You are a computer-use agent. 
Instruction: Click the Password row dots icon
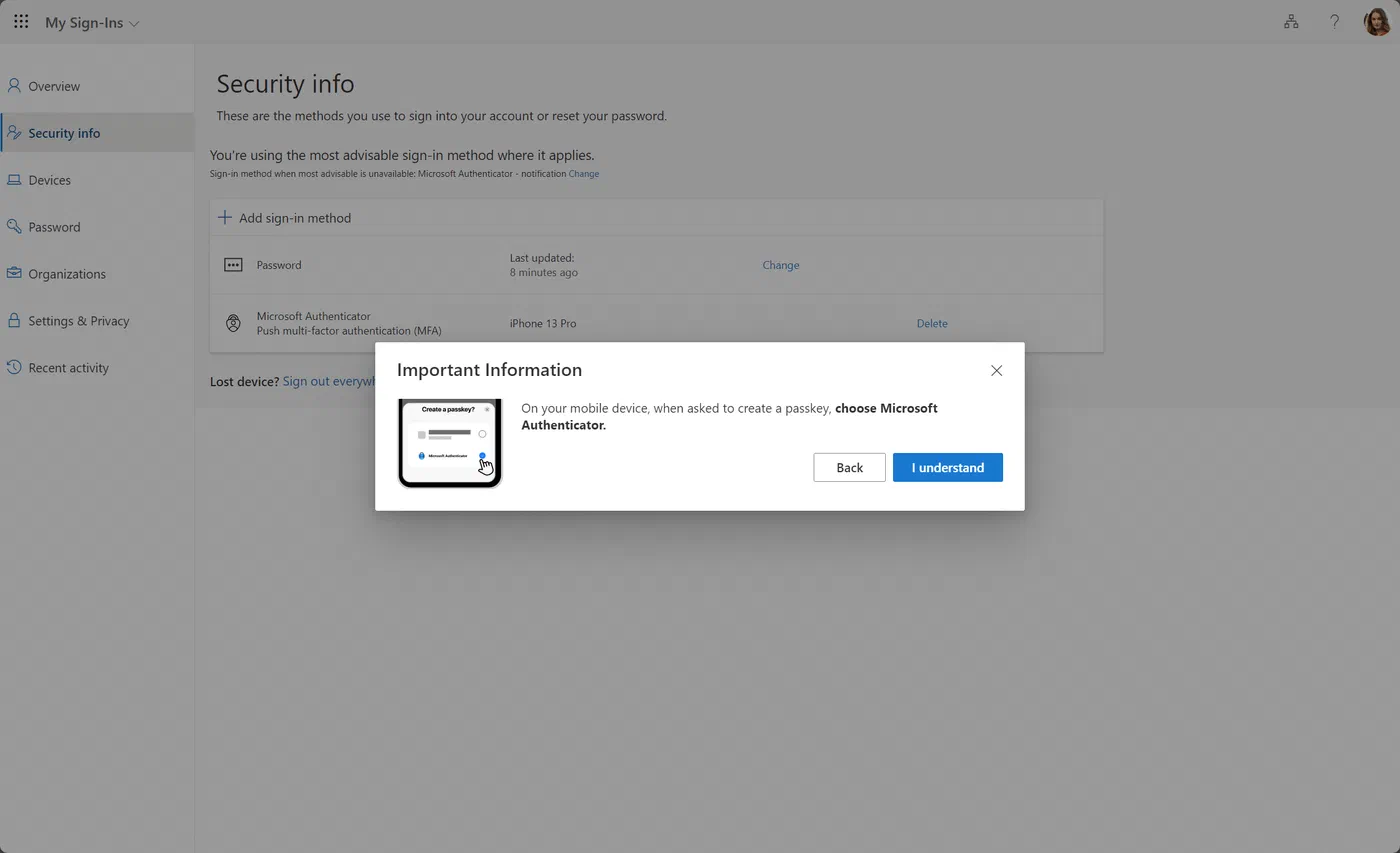[x=233, y=265]
